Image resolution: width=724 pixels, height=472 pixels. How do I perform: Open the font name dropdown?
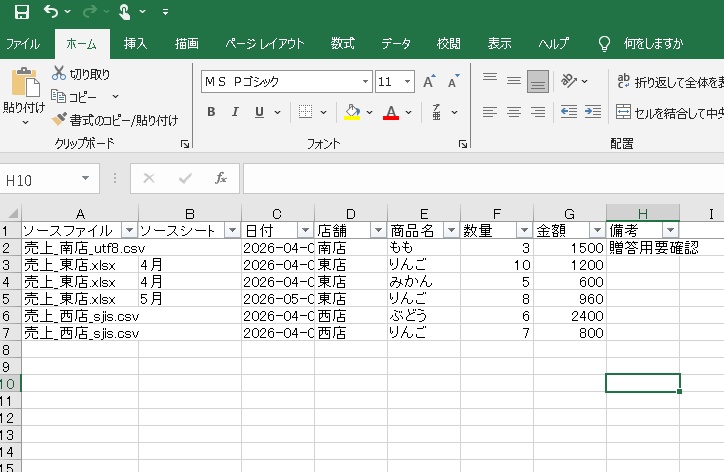pos(365,82)
